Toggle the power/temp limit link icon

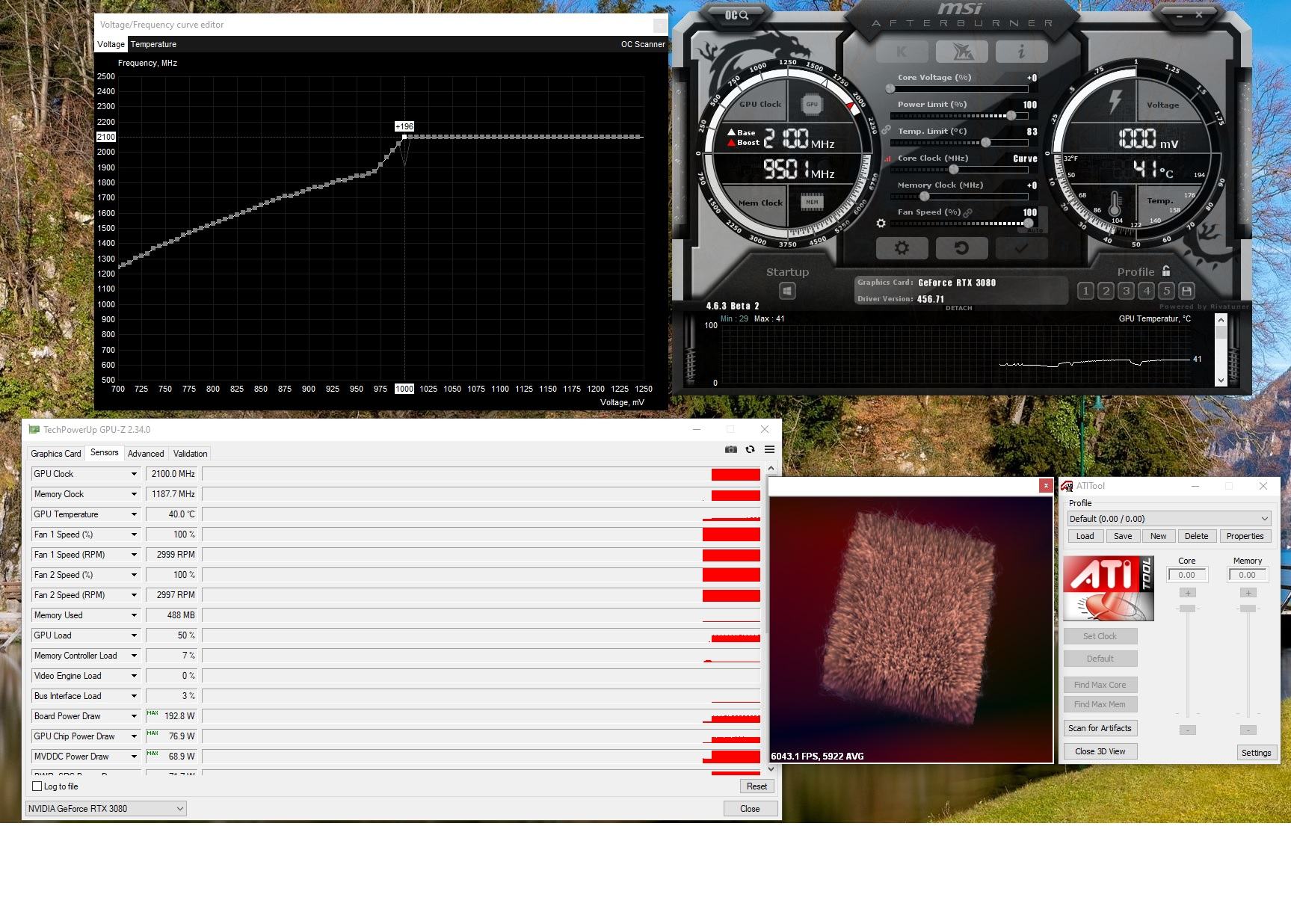(886, 130)
